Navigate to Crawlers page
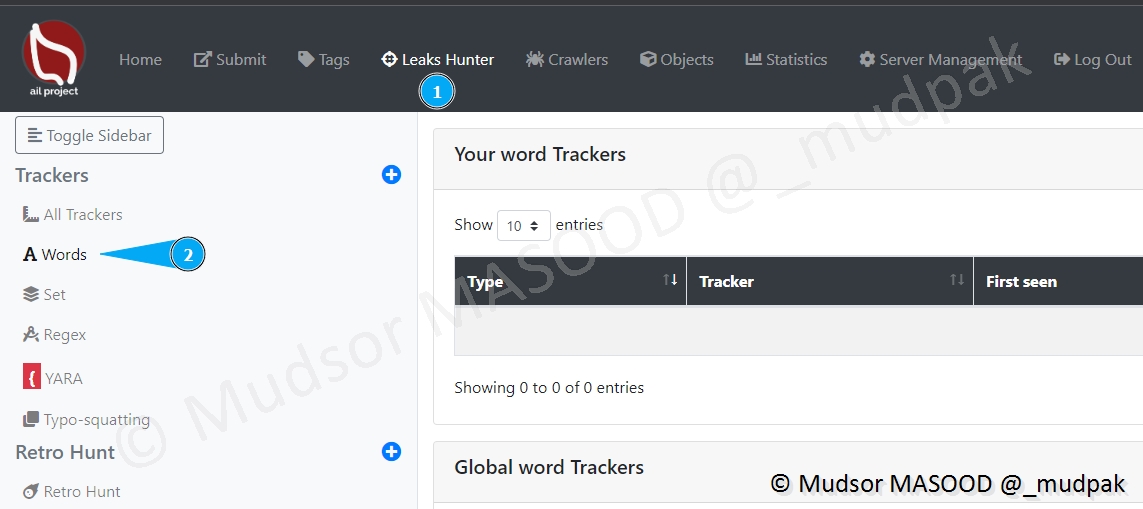This screenshot has width=1143, height=509. click(567, 60)
